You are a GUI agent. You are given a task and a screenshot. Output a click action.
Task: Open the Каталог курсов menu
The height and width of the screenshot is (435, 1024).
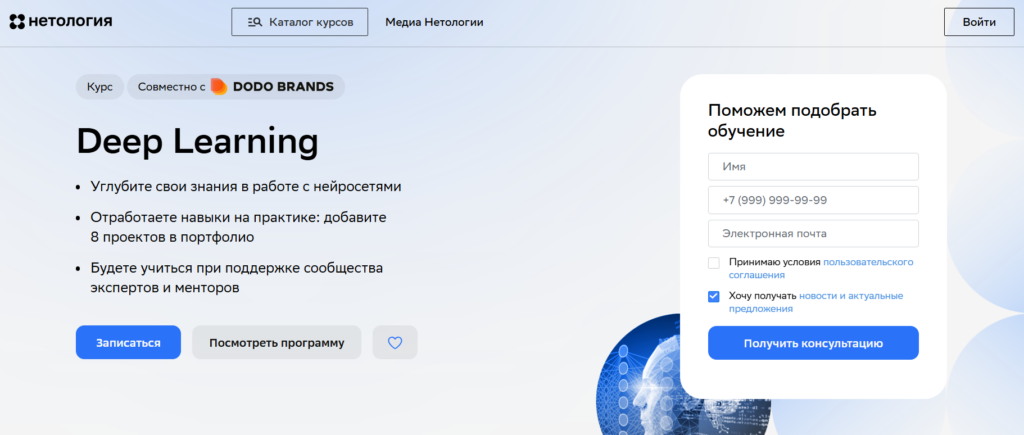click(x=300, y=22)
